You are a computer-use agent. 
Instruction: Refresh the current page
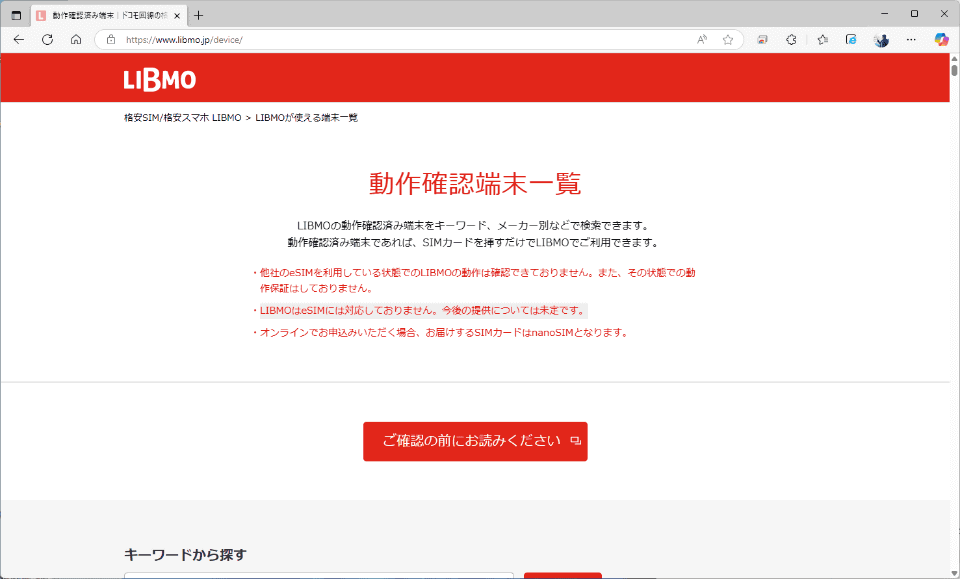[47, 40]
